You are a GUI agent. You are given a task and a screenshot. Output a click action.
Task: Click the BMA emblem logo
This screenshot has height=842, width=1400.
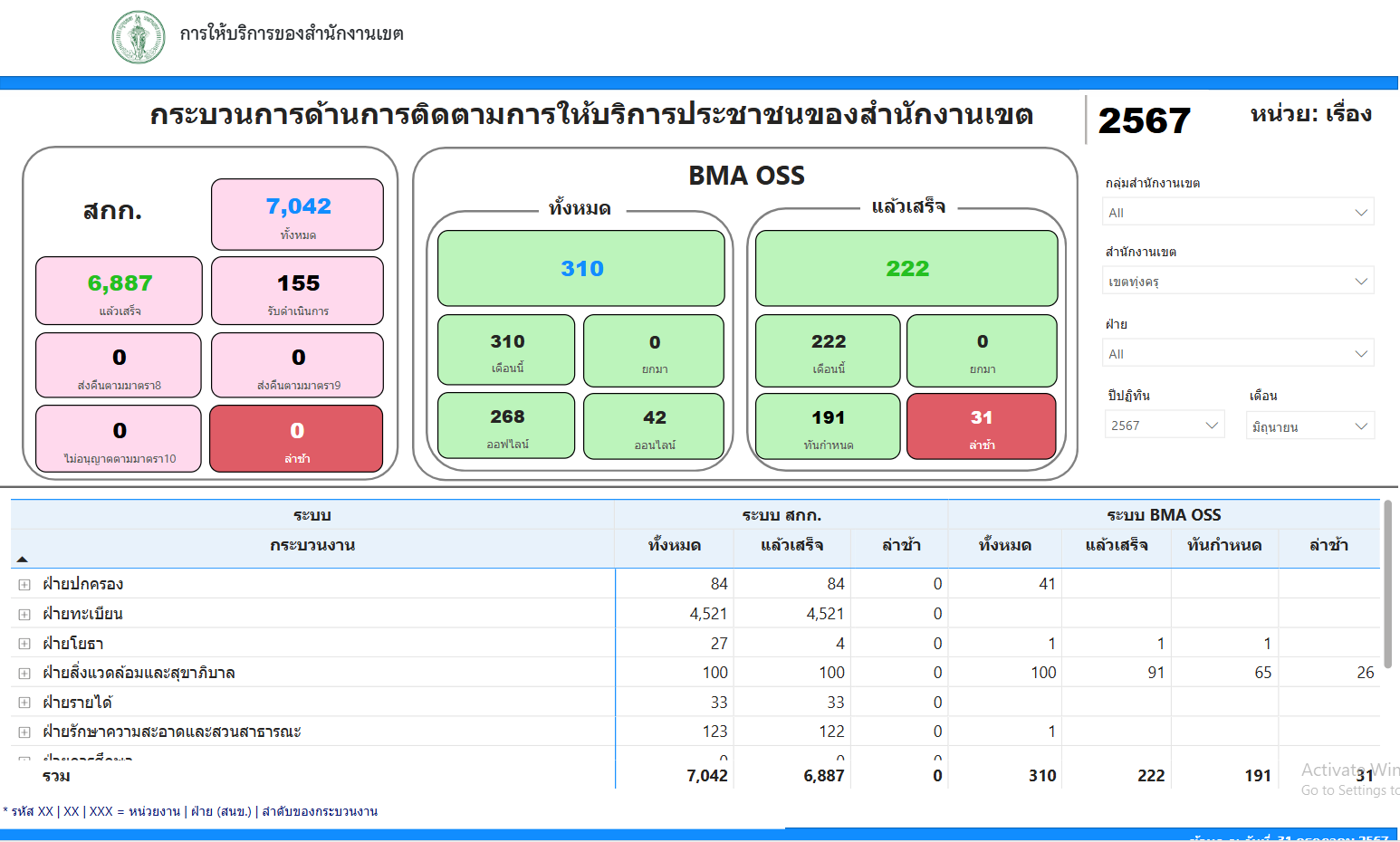(139, 37)
